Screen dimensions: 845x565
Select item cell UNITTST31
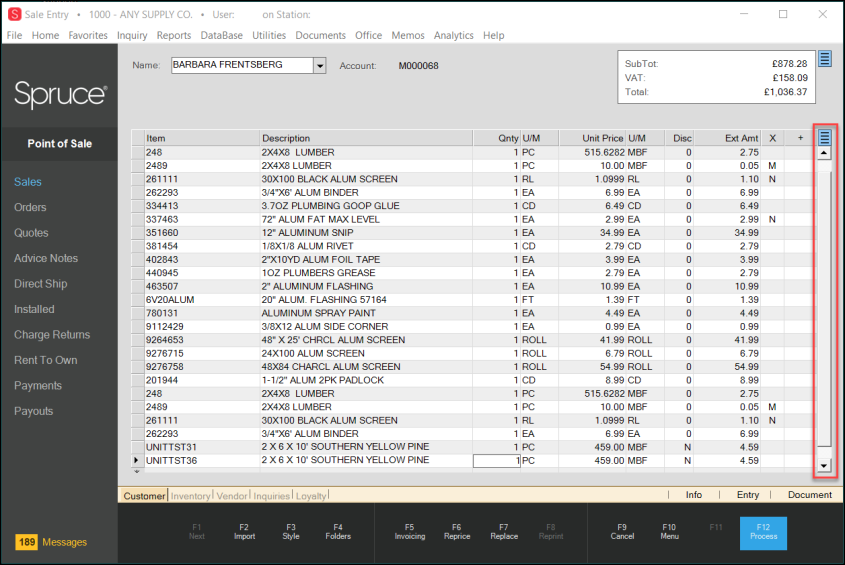[202, 447]
